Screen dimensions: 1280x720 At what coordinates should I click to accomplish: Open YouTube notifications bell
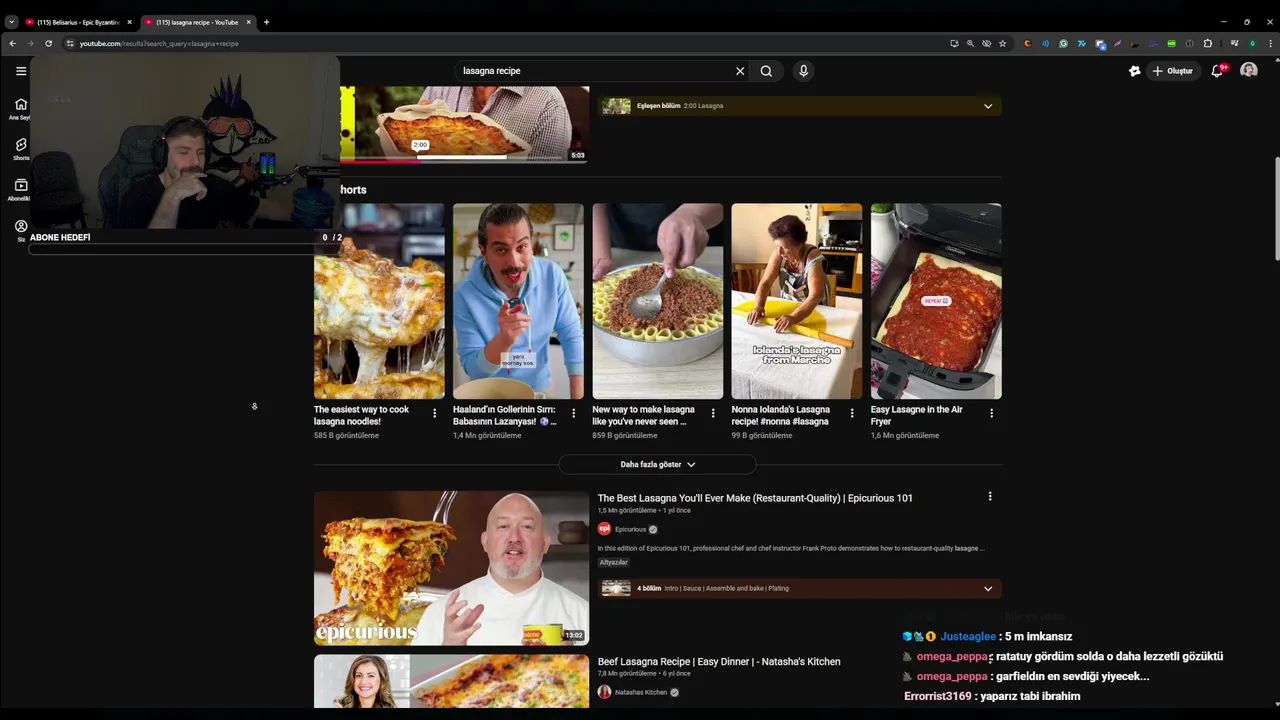coord(1217,71)
